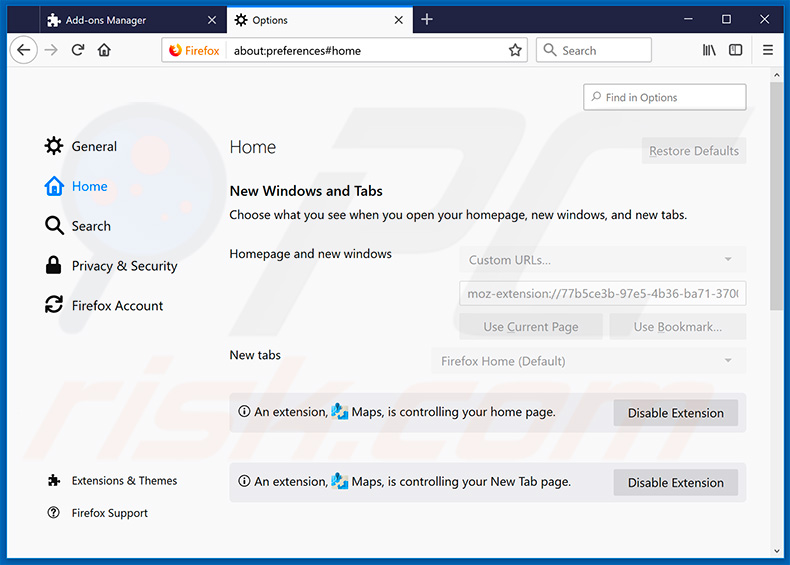The width and height of the screenshot is (790, 565).
Task: Expand the Firefox Home (Default) new tabs dropdown
Action: [x=588, y=361]
